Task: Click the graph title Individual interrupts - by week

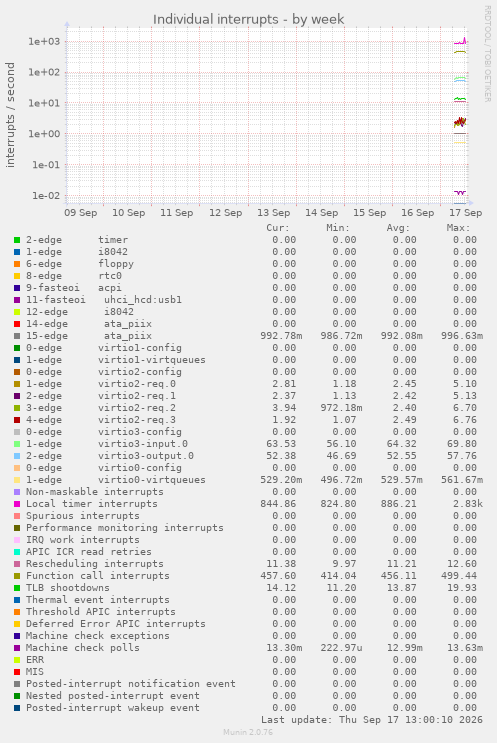Action: 248,19
